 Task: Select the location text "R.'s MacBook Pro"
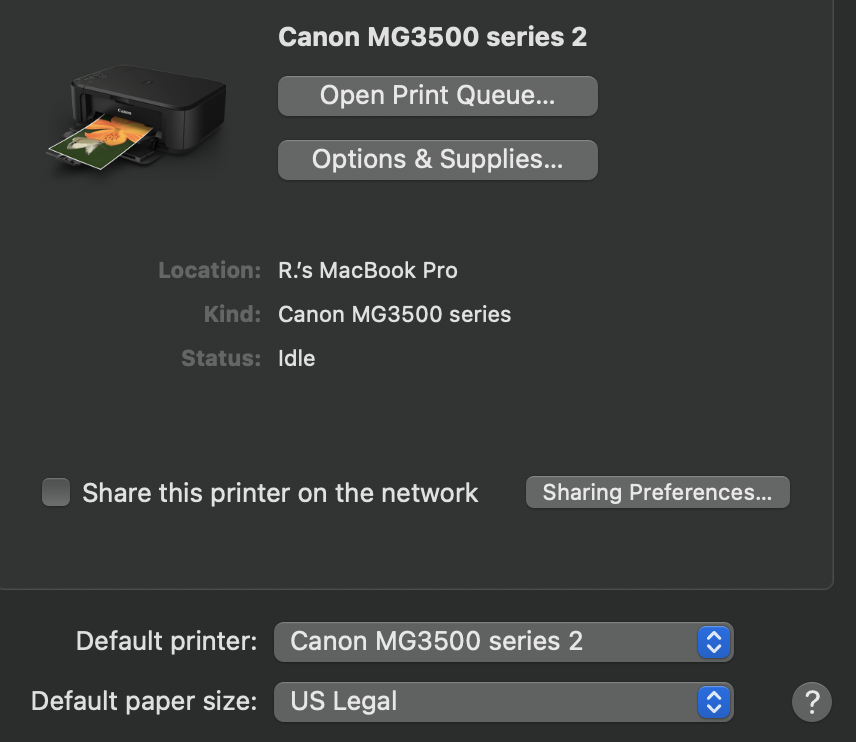(367, 270)
